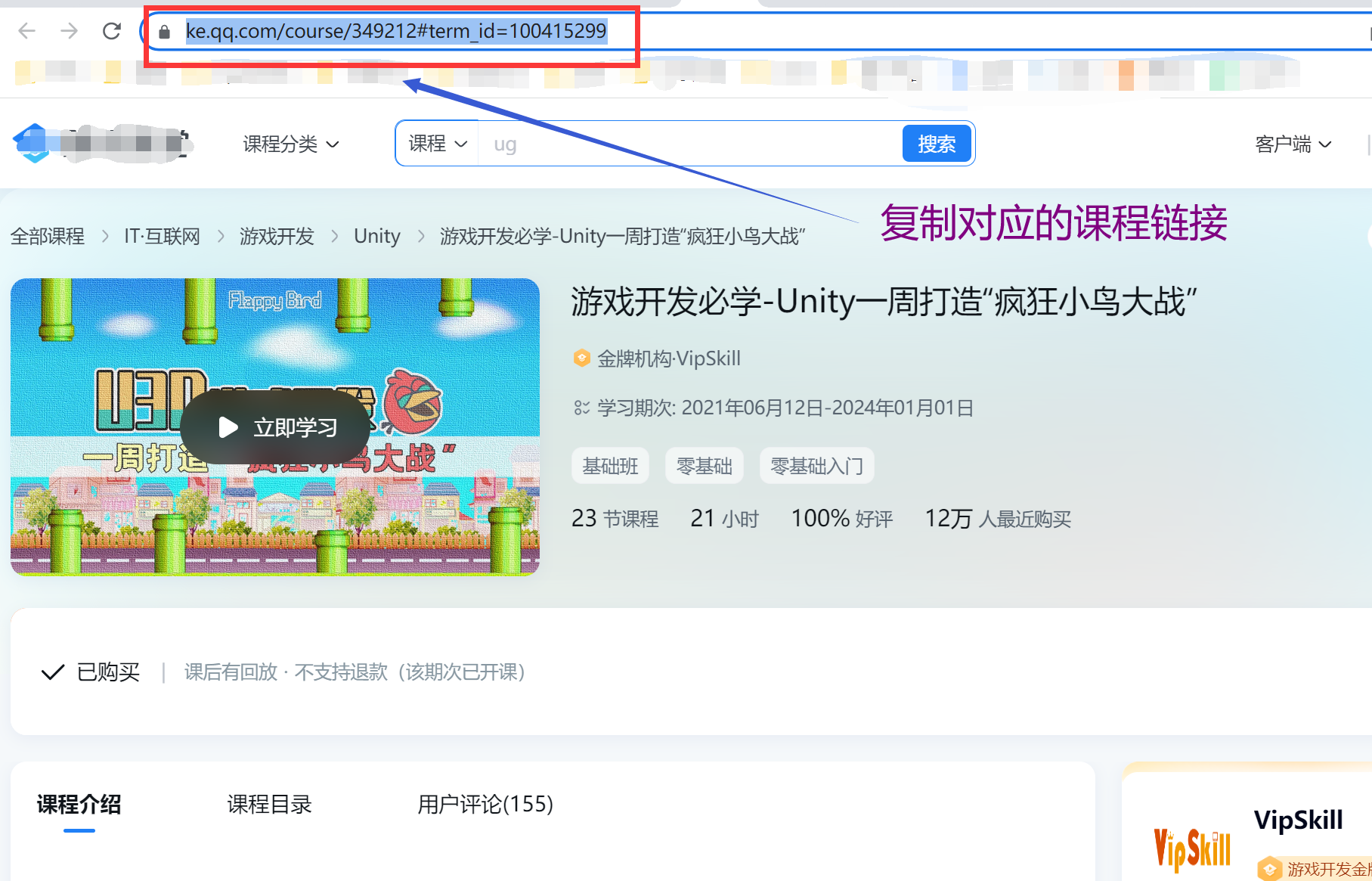Viewport: 1372px width, 881px height.
Task: Click the 学习期次 date range text
Action: [x=785, y=408]
